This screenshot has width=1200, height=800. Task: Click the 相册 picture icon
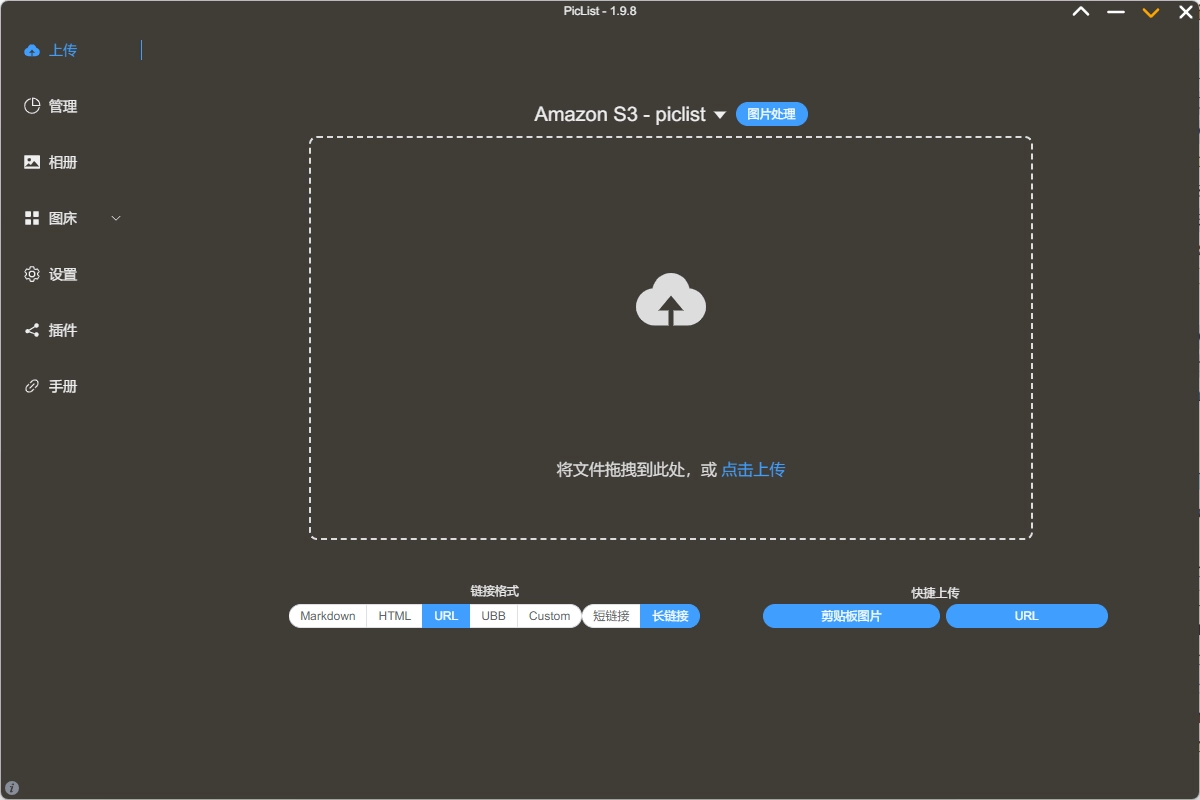click(x=32, y=162)
